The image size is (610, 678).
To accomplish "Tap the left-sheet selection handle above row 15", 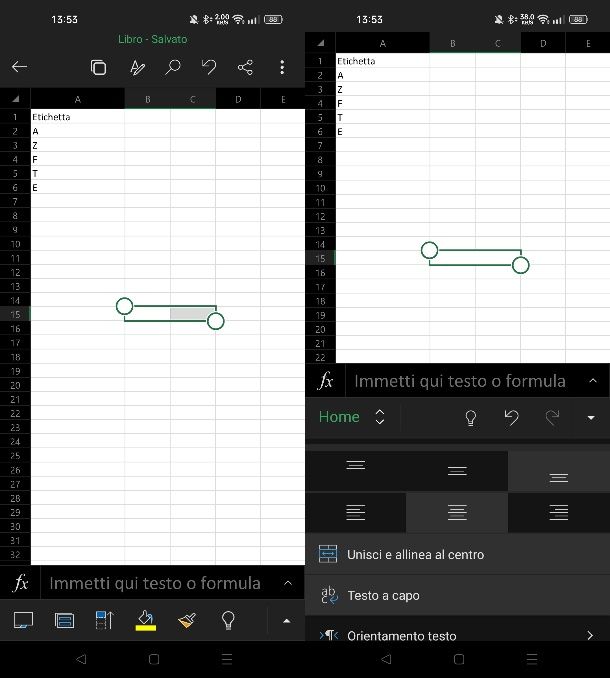I will click(x=125, y=306).
